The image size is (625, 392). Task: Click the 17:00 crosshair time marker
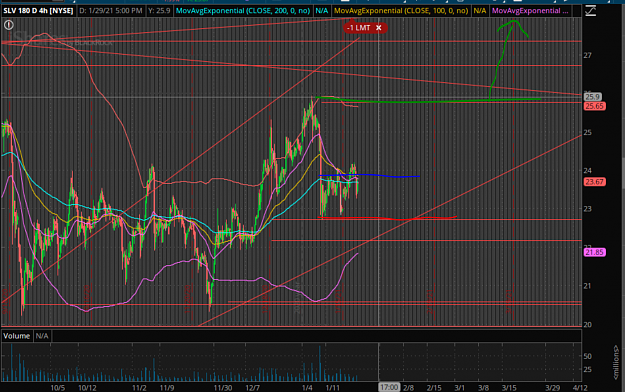pos(389,387)
